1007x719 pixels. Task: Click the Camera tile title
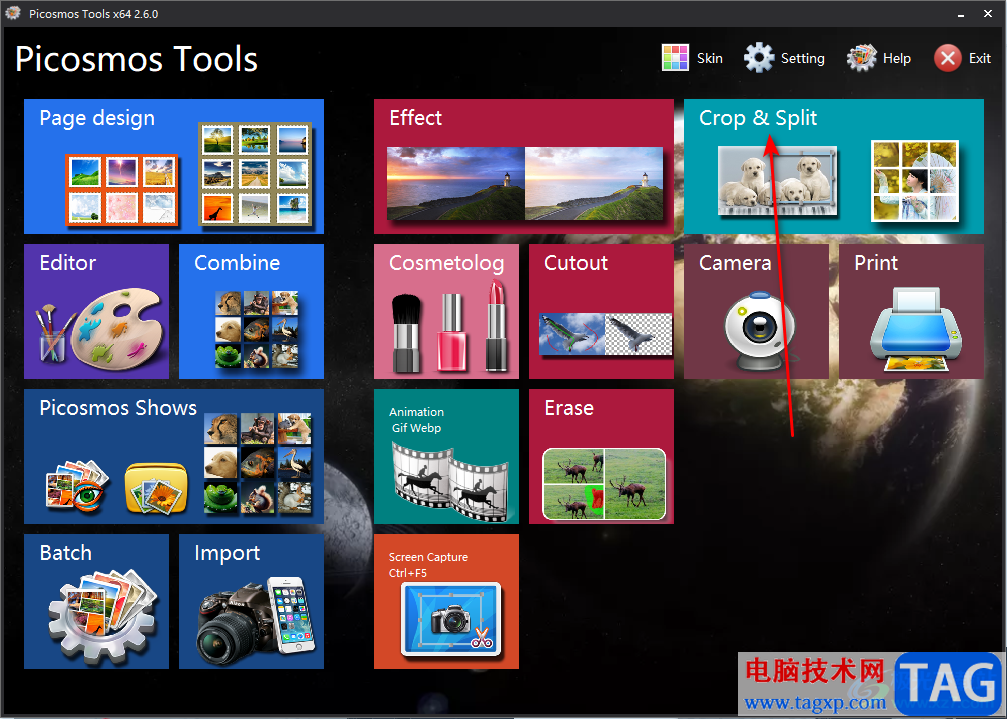click(735, 263)
